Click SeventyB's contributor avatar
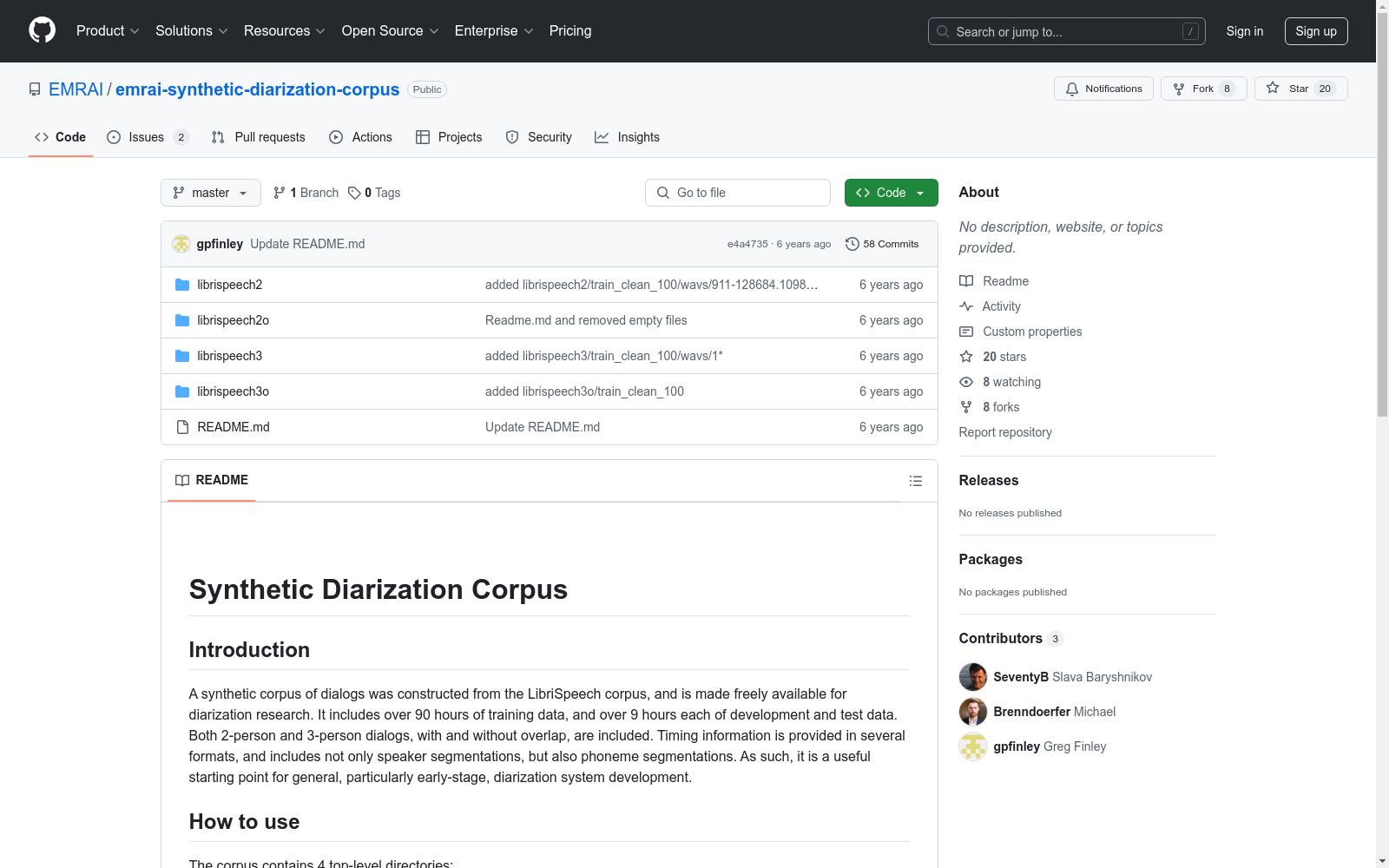This screenshot has width=1389, height=868. pos(973,677)
